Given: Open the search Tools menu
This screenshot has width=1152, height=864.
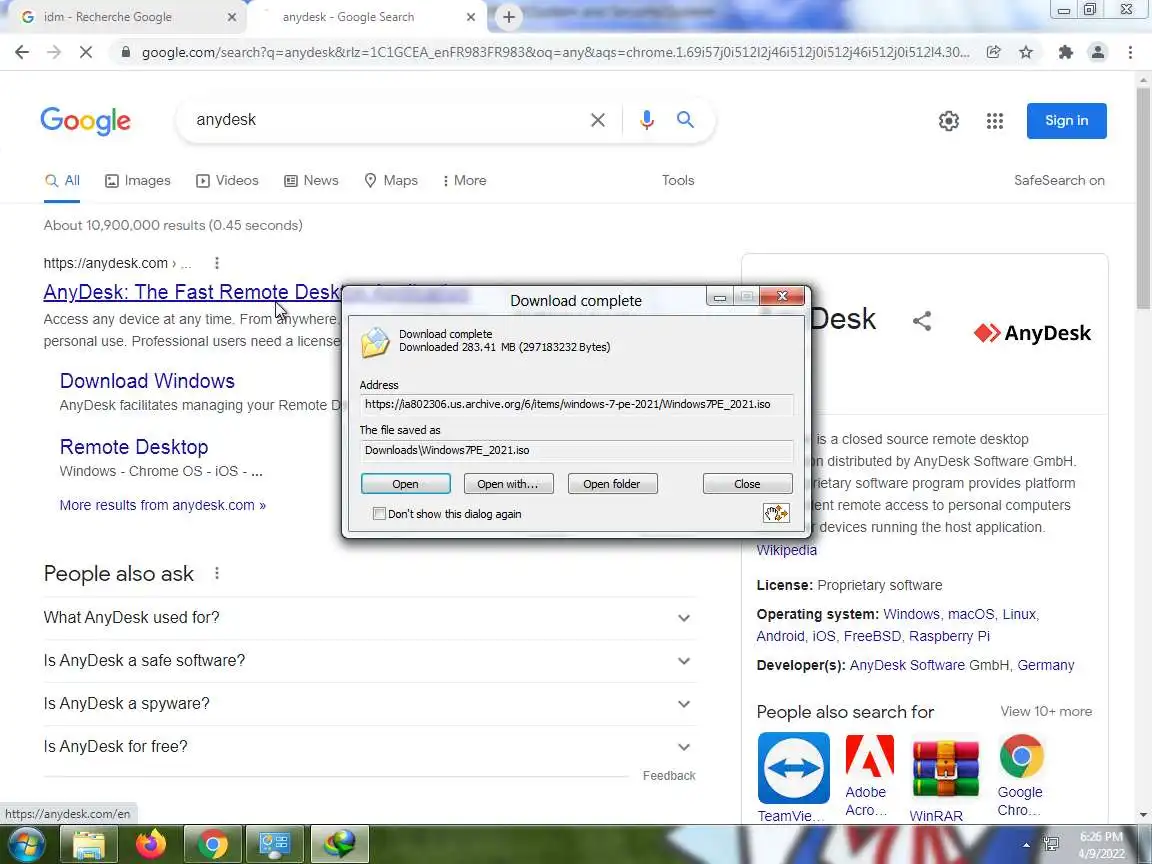Looking at the screenshot, I should click(x=677, y=180).
